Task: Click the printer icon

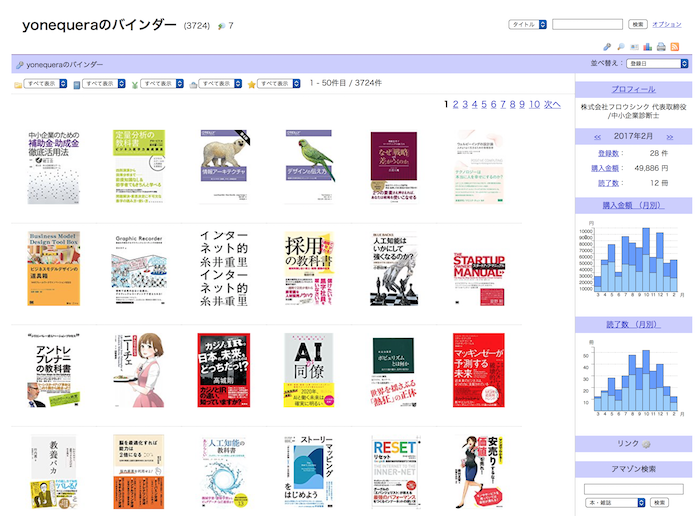Action: (x=661, y=47)
